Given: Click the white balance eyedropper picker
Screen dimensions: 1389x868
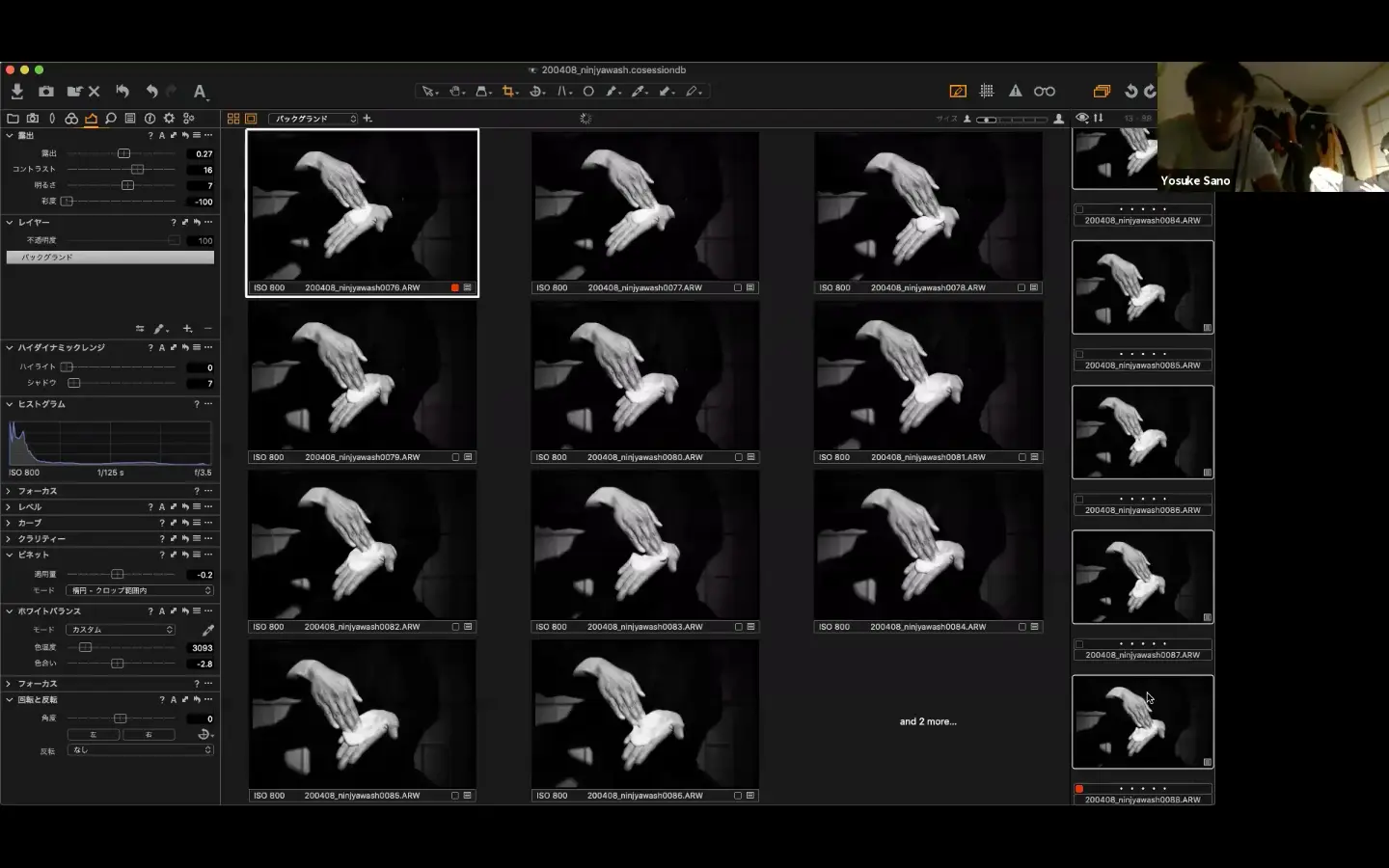Looking at the screenshot, I should click(x=207, y=630).
